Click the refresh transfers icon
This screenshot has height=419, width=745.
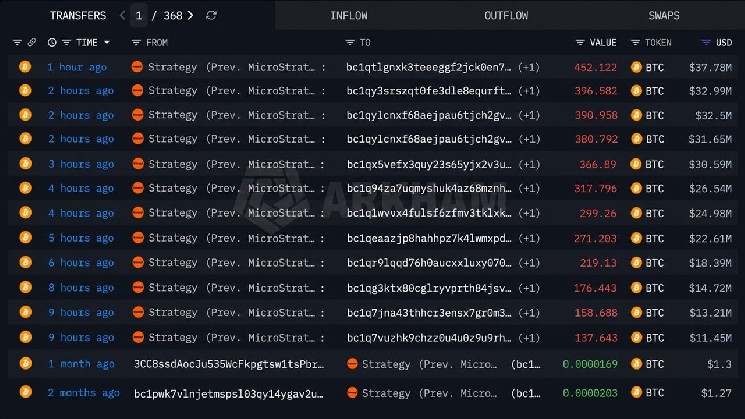point(211,16)
